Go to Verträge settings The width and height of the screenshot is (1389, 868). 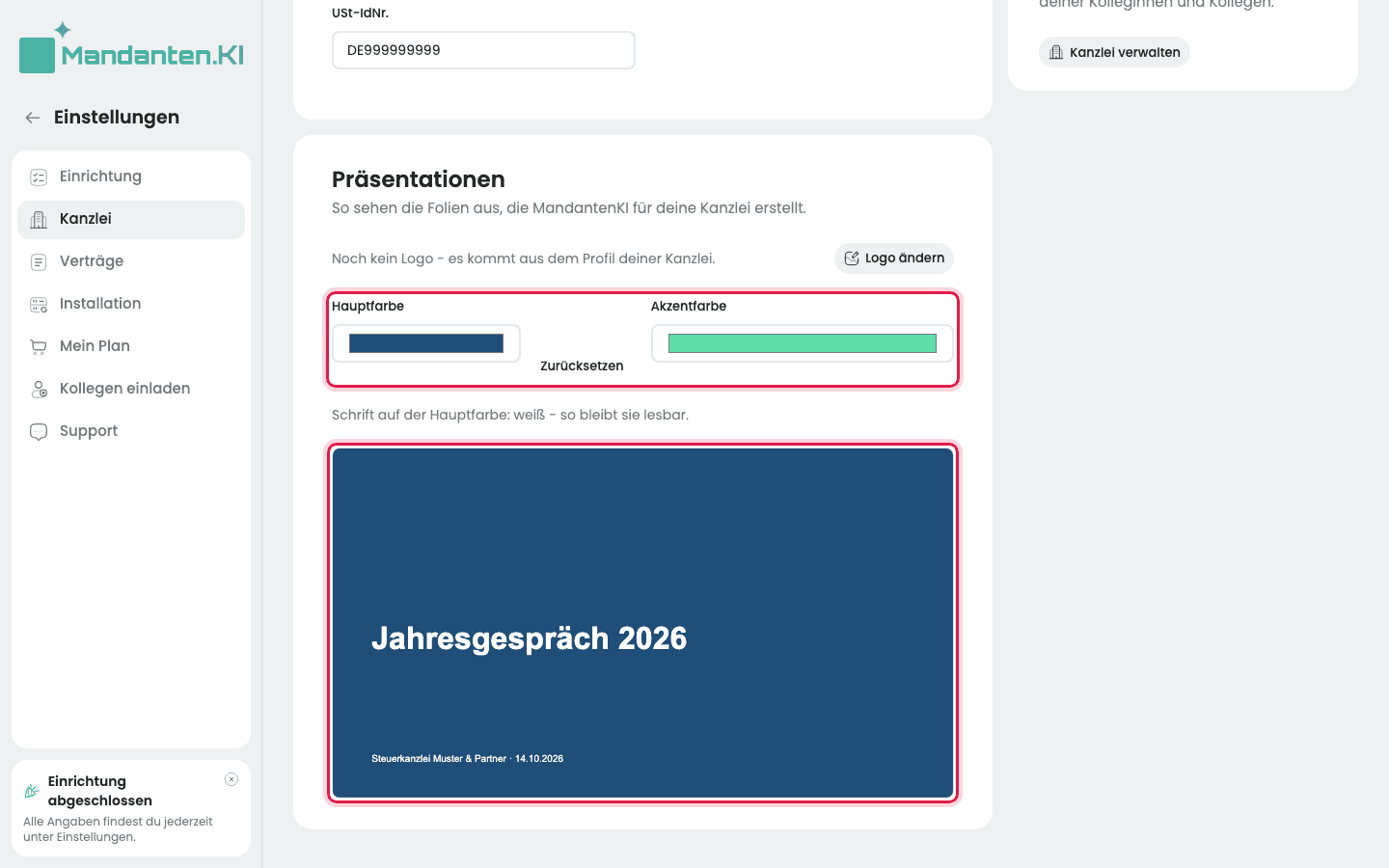tap(131, 261)
